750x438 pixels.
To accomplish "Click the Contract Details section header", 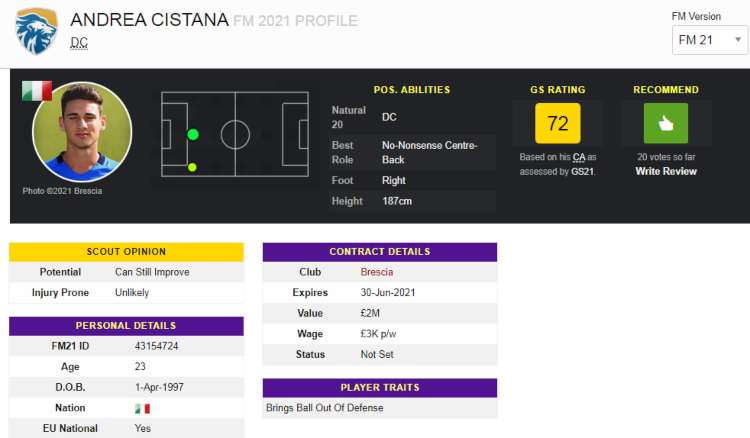I will 379,251.
